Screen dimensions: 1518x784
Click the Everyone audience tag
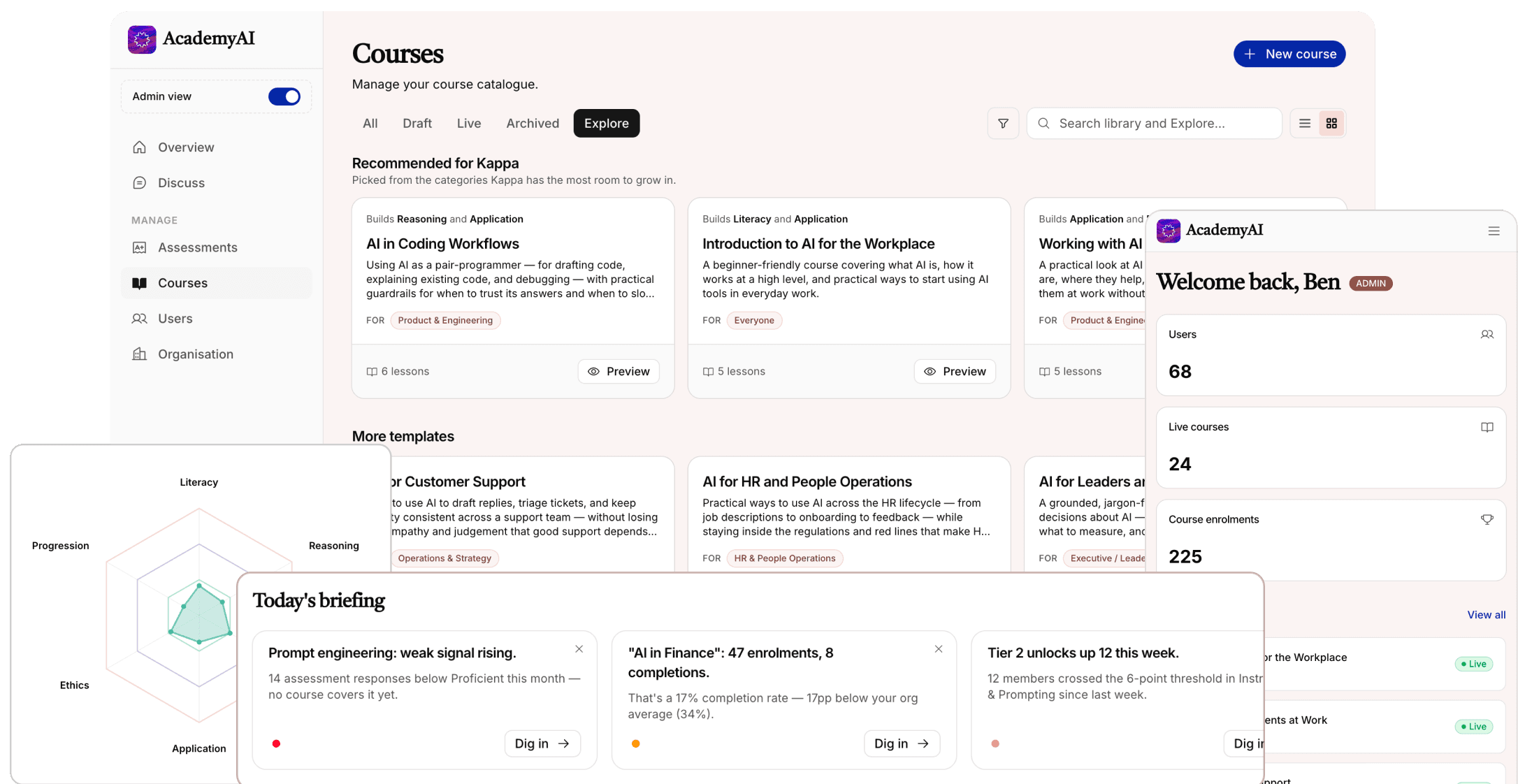click(754, 321)
